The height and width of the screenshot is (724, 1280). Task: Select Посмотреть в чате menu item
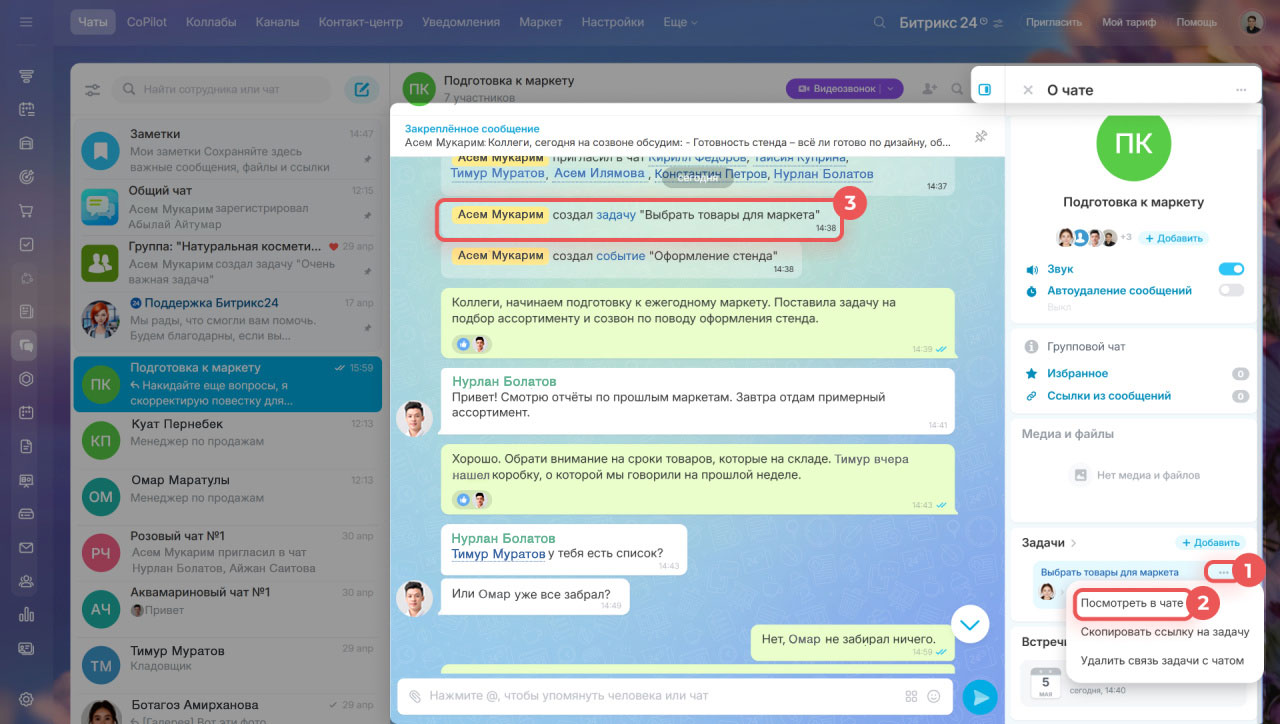pyautogui.click(x=1131, y=604)
